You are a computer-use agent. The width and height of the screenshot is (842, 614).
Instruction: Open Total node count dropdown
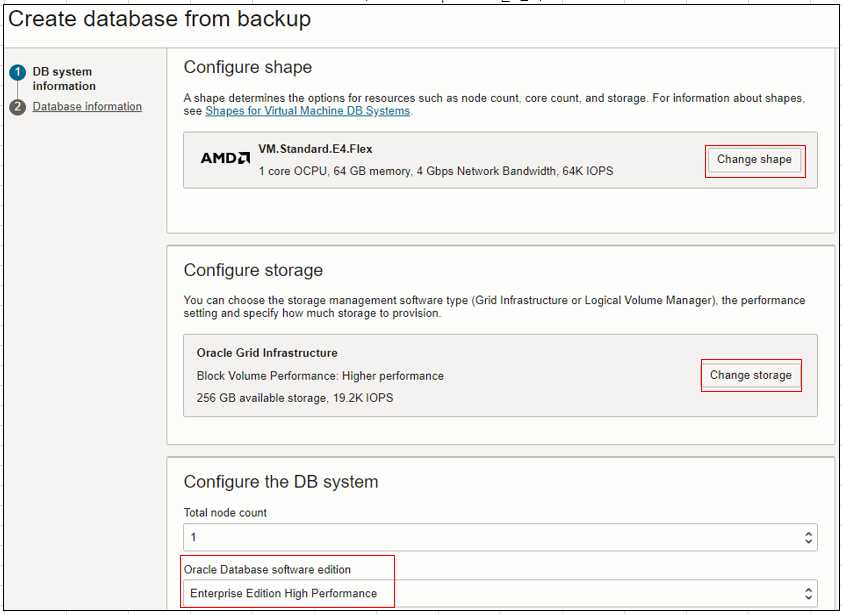click(x=500, y=537)
